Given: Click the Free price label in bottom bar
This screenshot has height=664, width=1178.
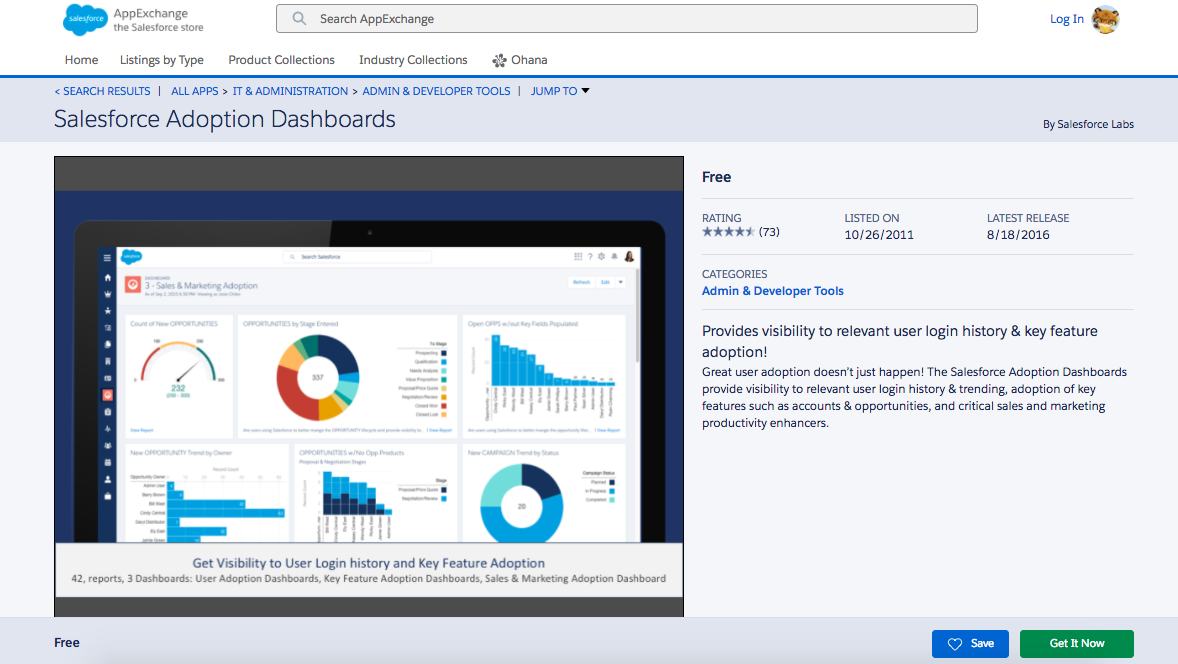Looking at the screenshot, I should [67, 643].
